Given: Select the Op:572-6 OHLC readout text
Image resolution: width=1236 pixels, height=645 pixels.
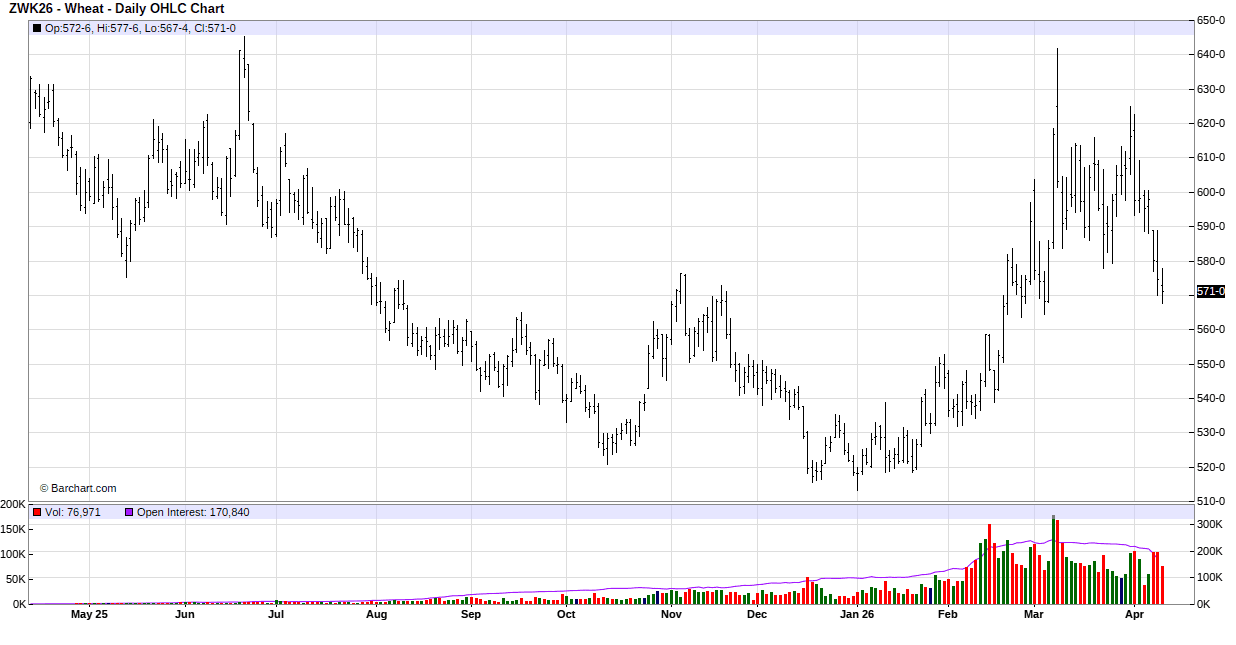Looking at the screenshot, I should [68, 28].
